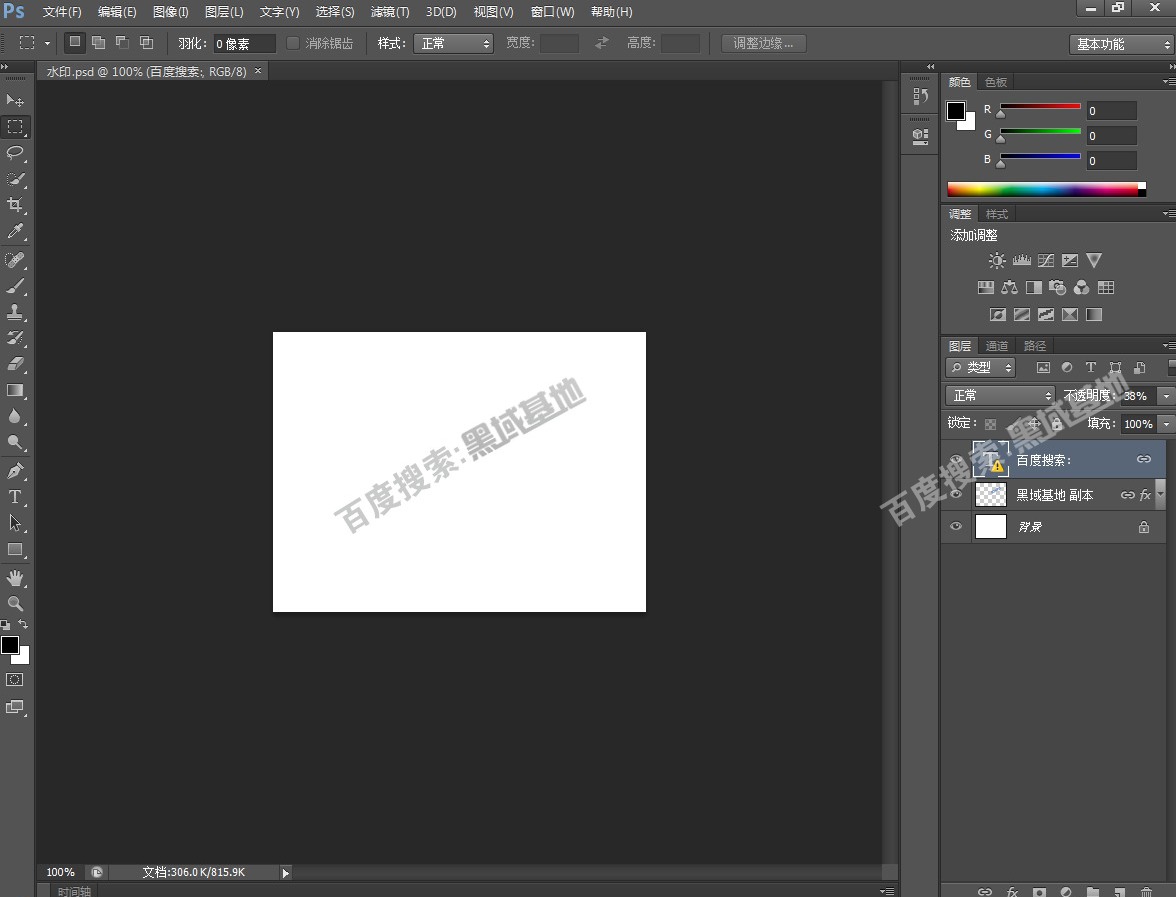Select the Rectangle shape tool
Screen dimensions: 1176x897
click(x=15, y=549)
